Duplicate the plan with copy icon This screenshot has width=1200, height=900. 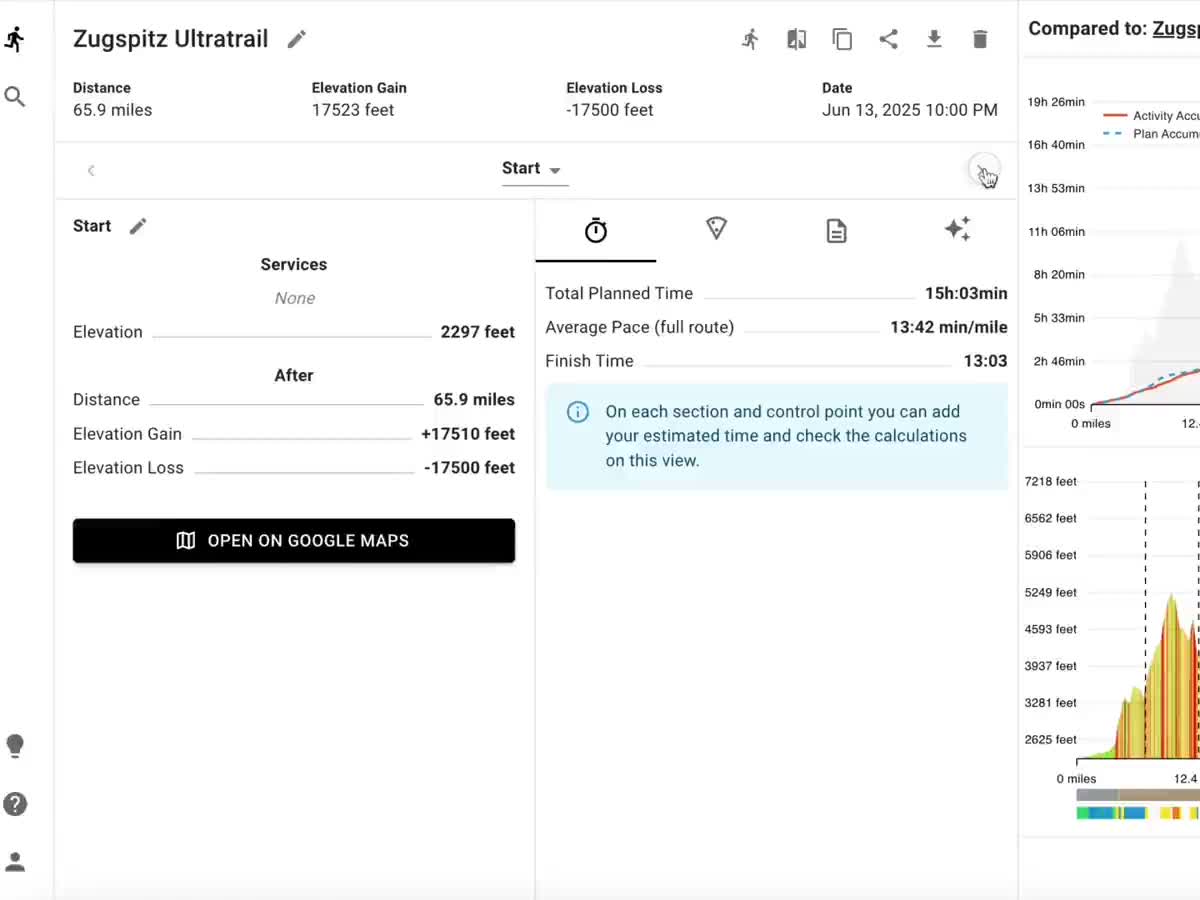click(842, 39)
